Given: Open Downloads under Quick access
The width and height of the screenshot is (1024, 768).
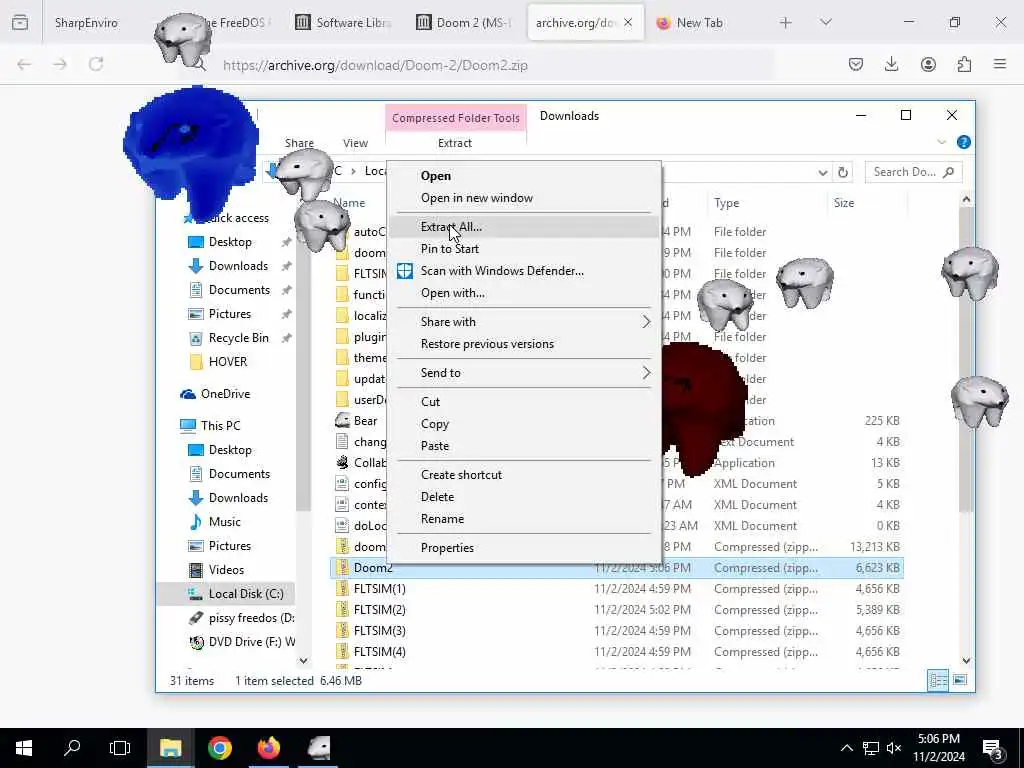Looking at the screenshot, I should pos(238,266).
